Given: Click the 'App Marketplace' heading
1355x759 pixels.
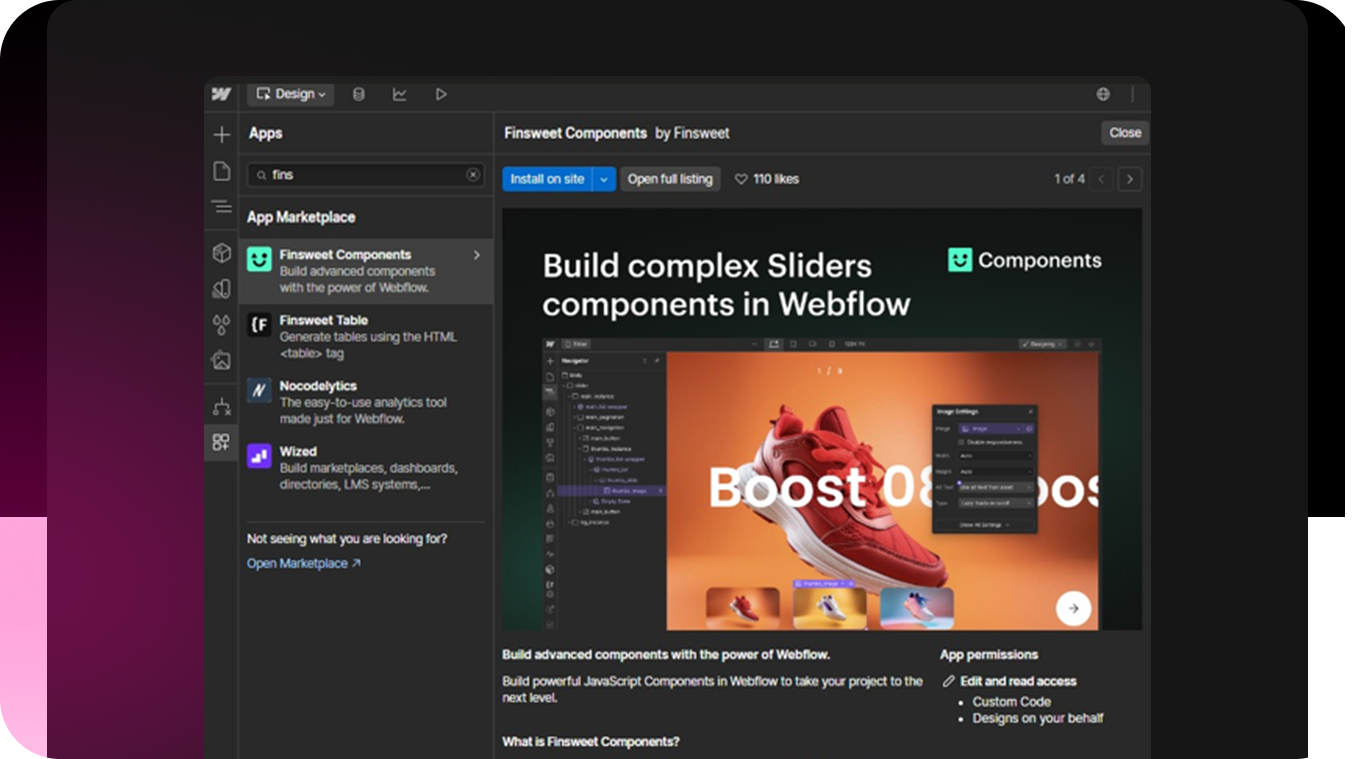Looking at the screenshot, I should point(301,217).
